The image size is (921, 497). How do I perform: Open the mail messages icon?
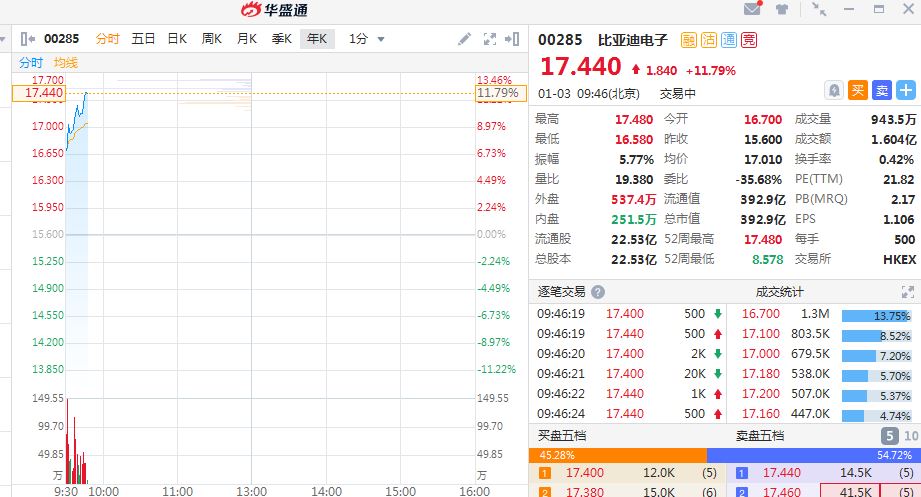point(752,10)
